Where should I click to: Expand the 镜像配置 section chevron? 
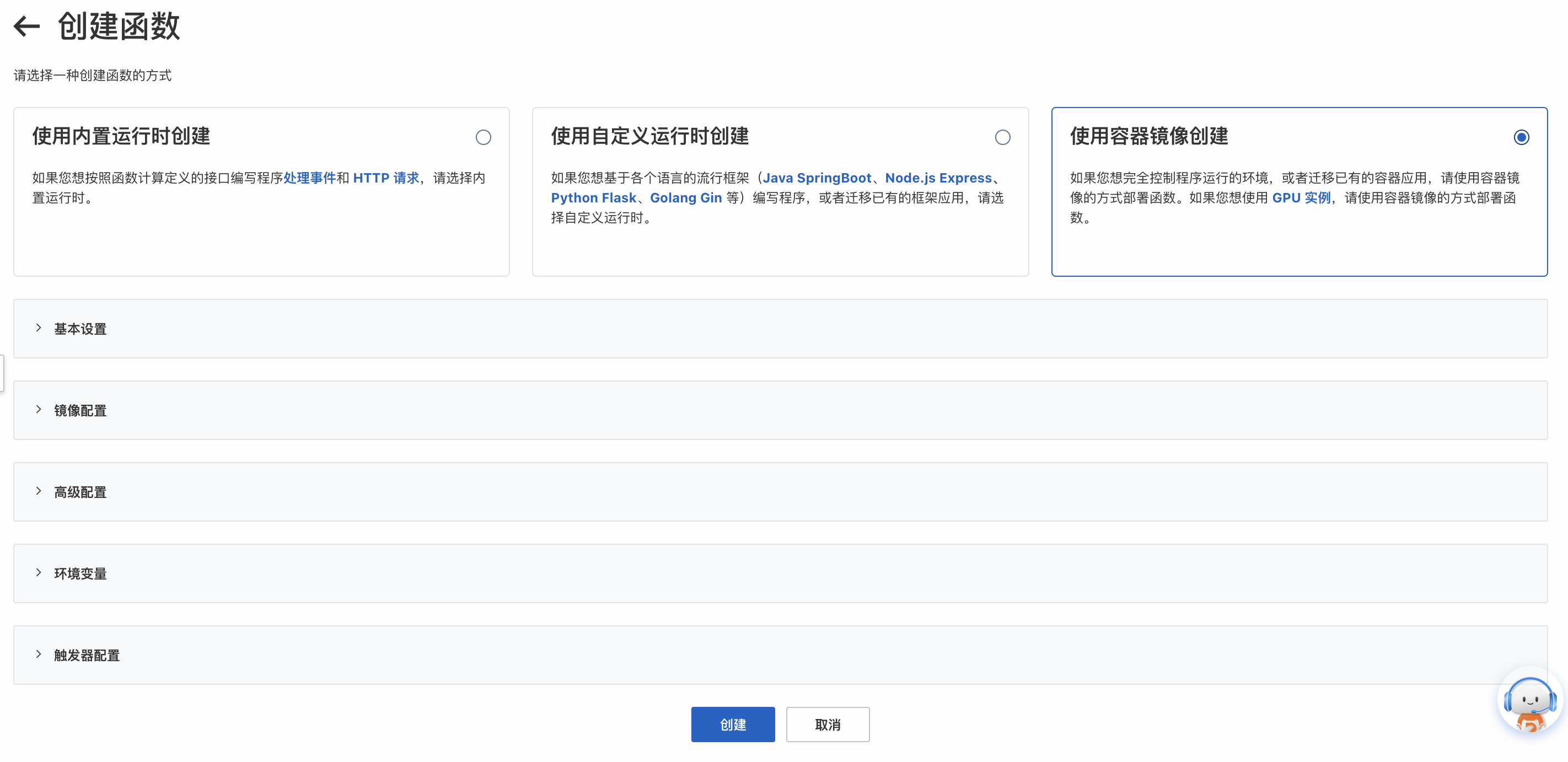(39, 410)
